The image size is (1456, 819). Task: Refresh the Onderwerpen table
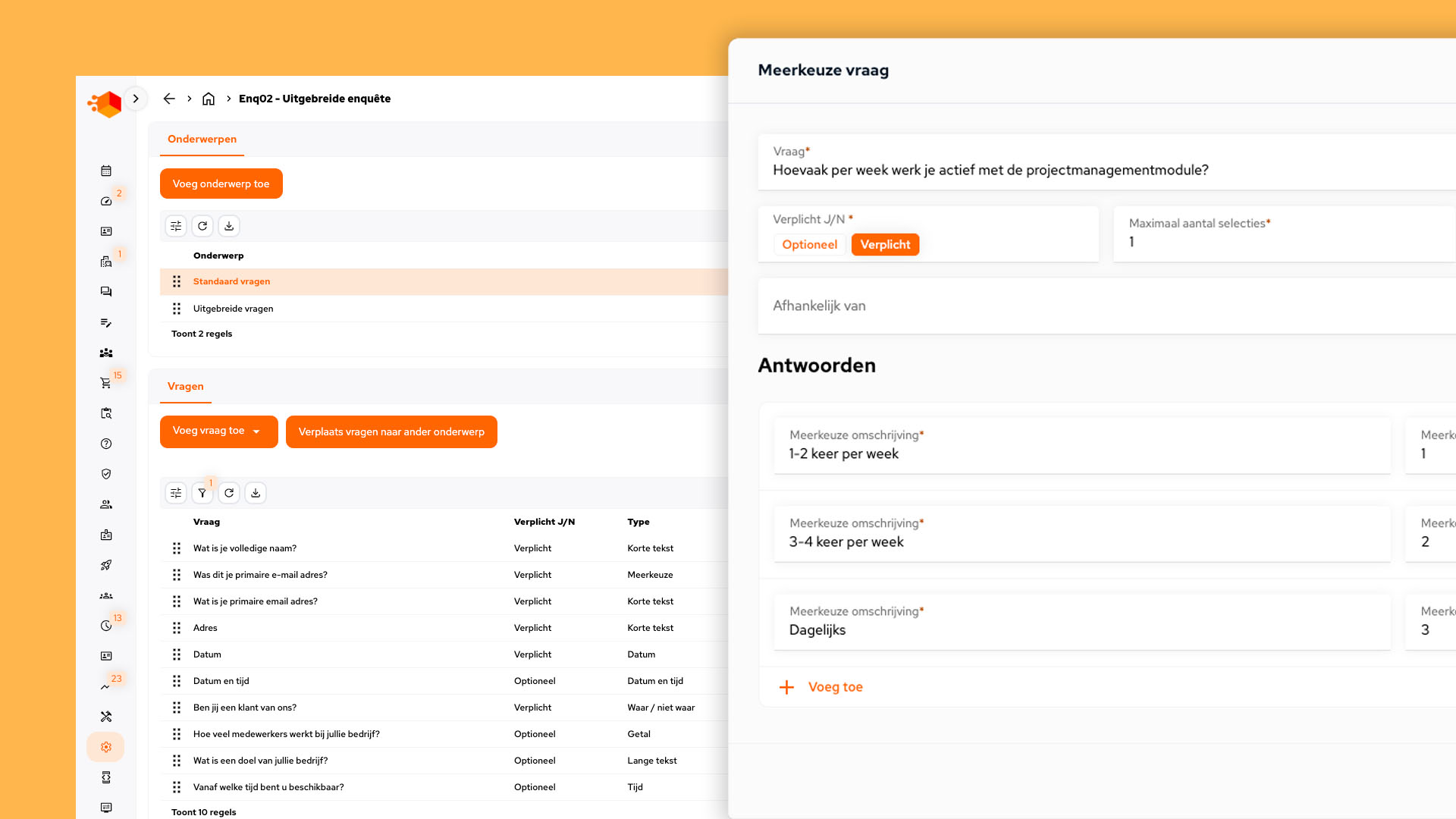pos(202,225)
